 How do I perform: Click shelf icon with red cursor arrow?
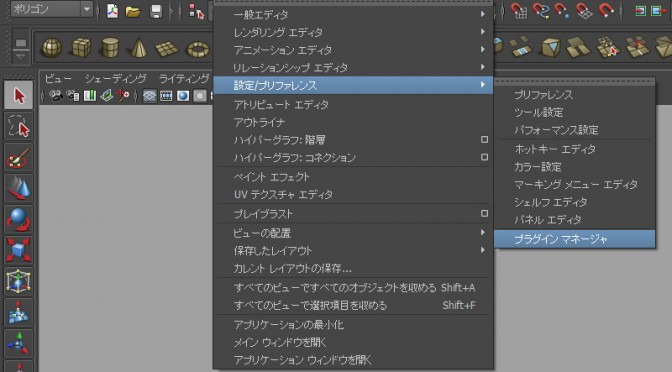(608, 47)
